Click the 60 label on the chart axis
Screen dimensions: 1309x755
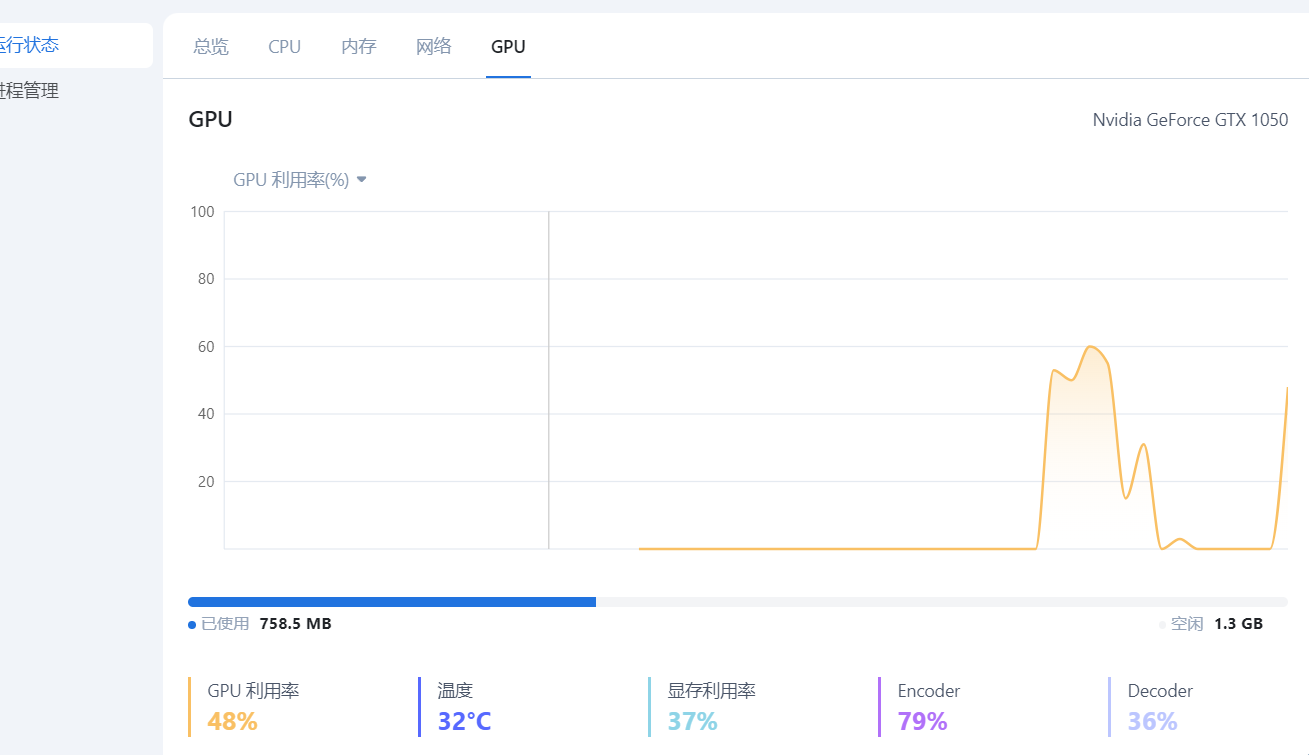pos(206,346)
